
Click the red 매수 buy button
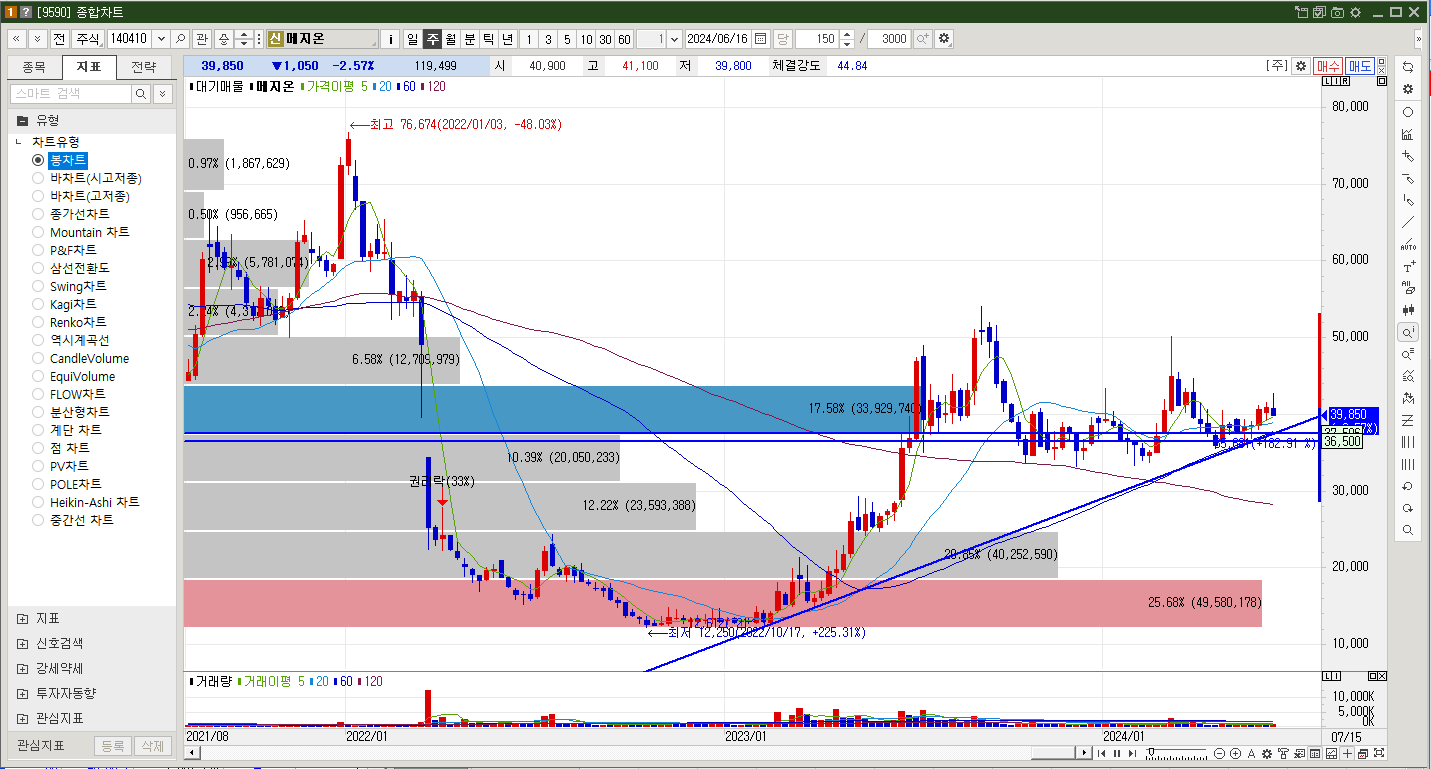(x=1328, y=66)
